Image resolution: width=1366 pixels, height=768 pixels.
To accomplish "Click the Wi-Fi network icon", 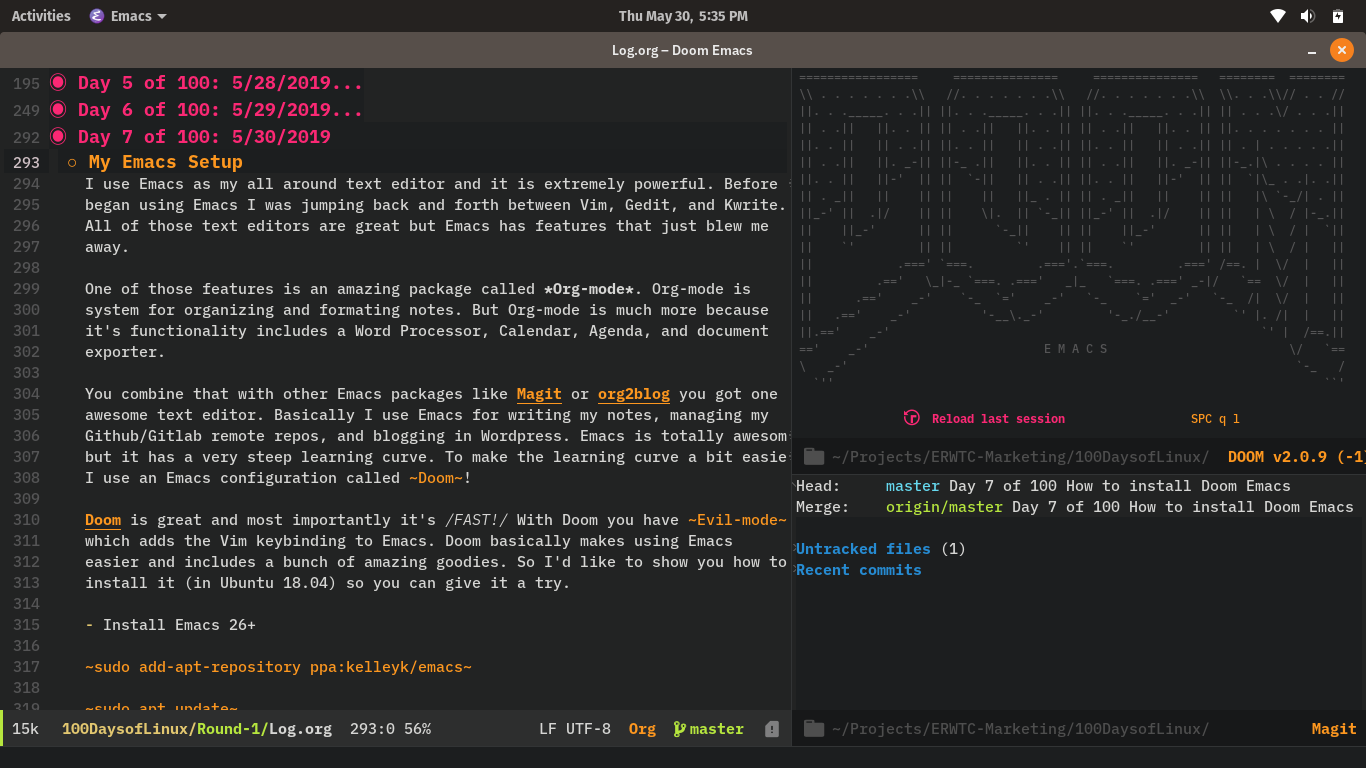I will point(1277,16).
